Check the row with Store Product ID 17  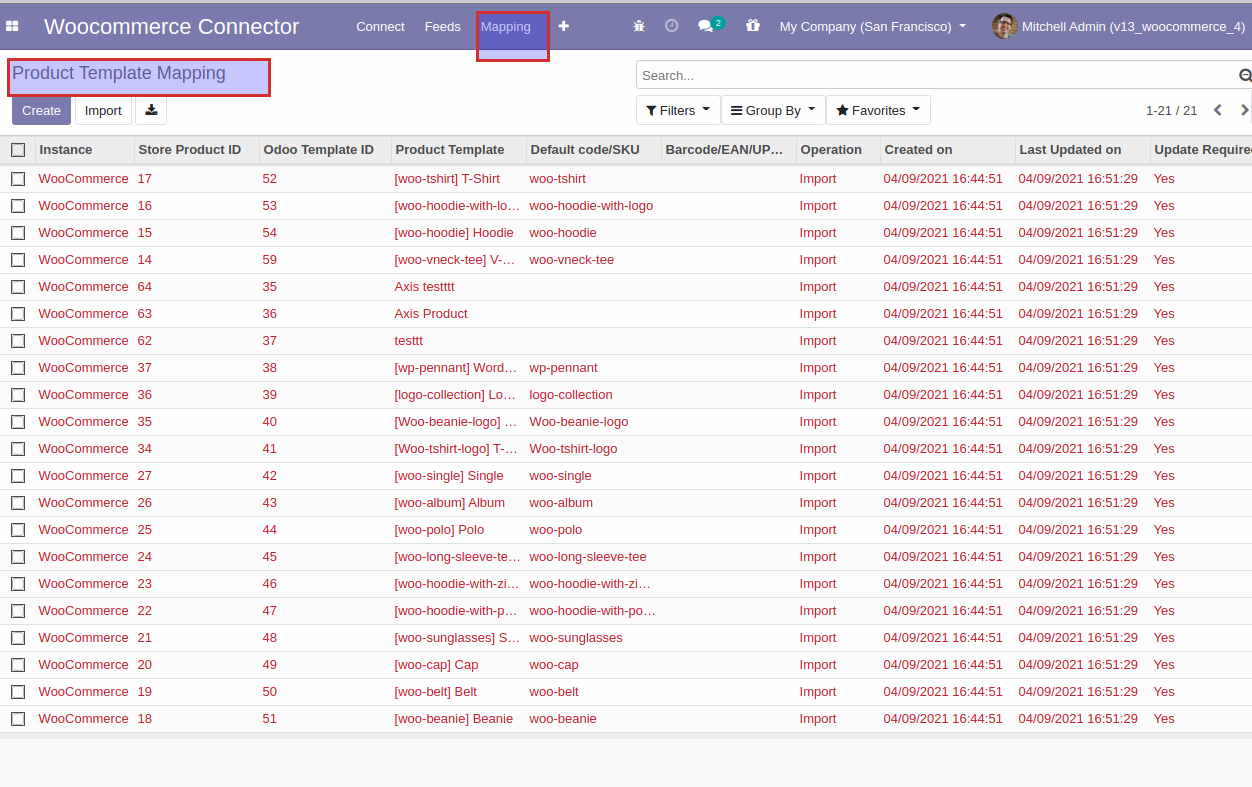(18, 179)
